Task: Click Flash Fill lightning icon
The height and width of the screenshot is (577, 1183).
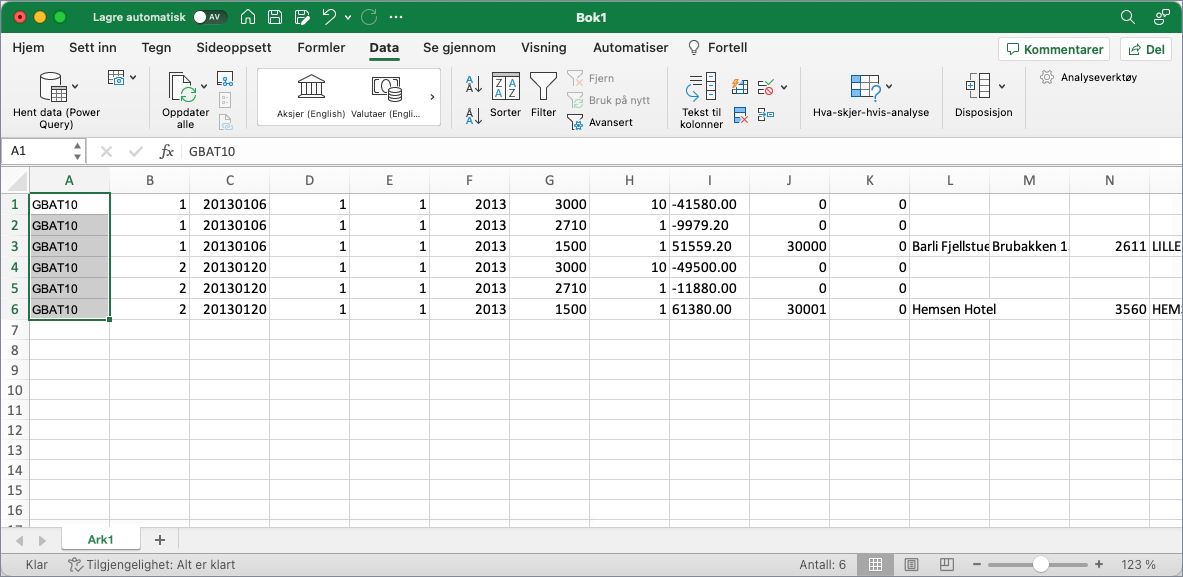Action: [740, 87]
